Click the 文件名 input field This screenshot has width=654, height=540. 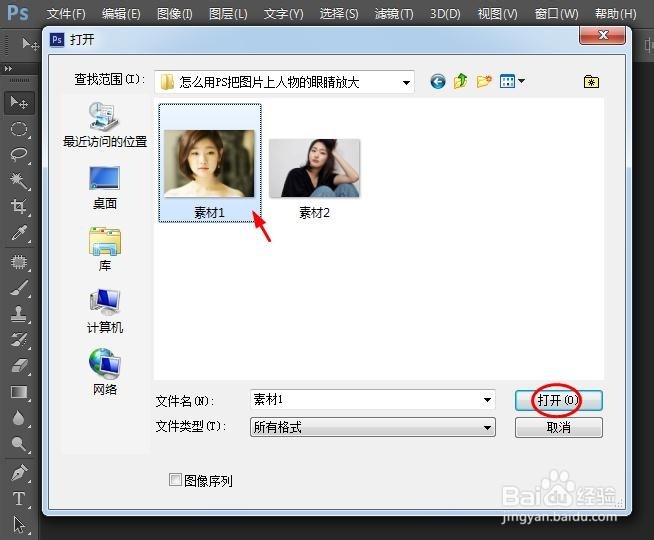click(373, 400)
